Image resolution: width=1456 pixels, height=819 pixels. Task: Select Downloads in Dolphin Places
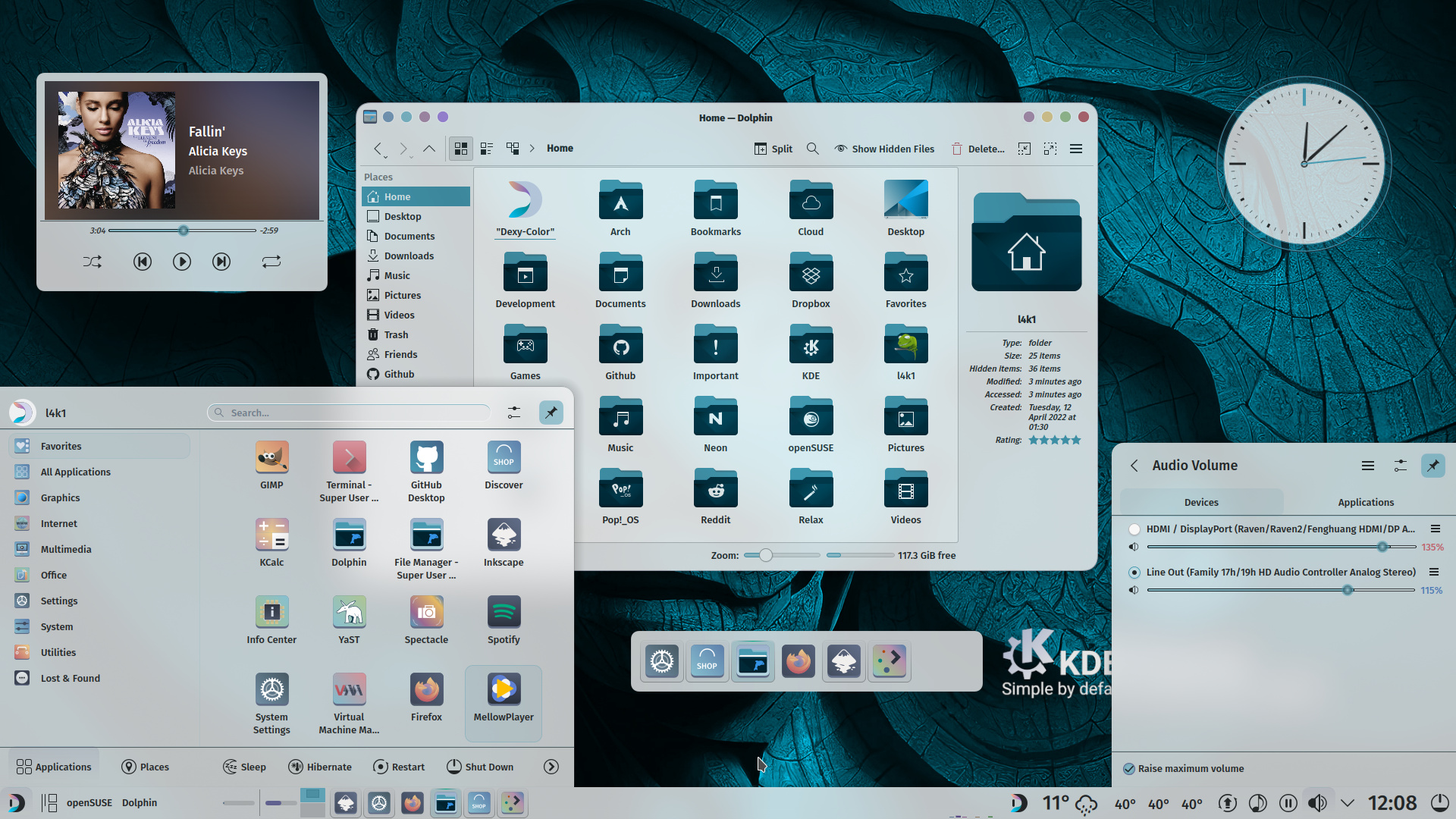(416, 256)
